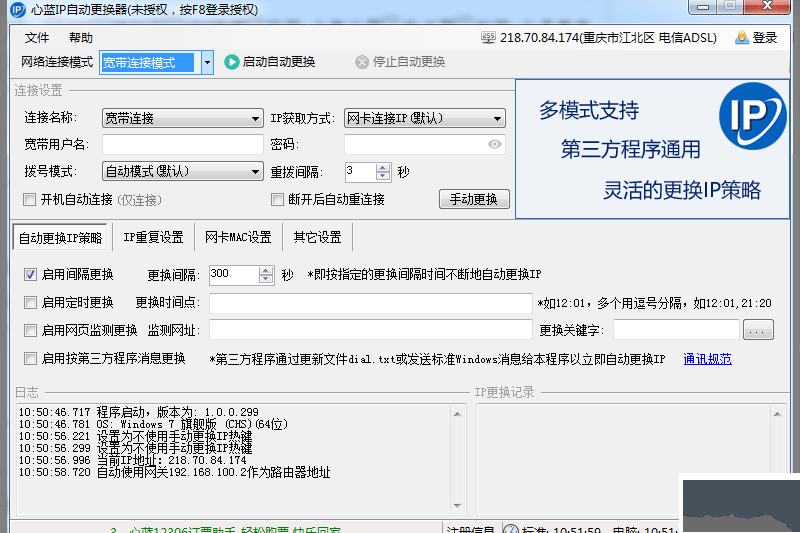Click the 登录 login link
Screen dimensions: 800x533
[764, 38]
